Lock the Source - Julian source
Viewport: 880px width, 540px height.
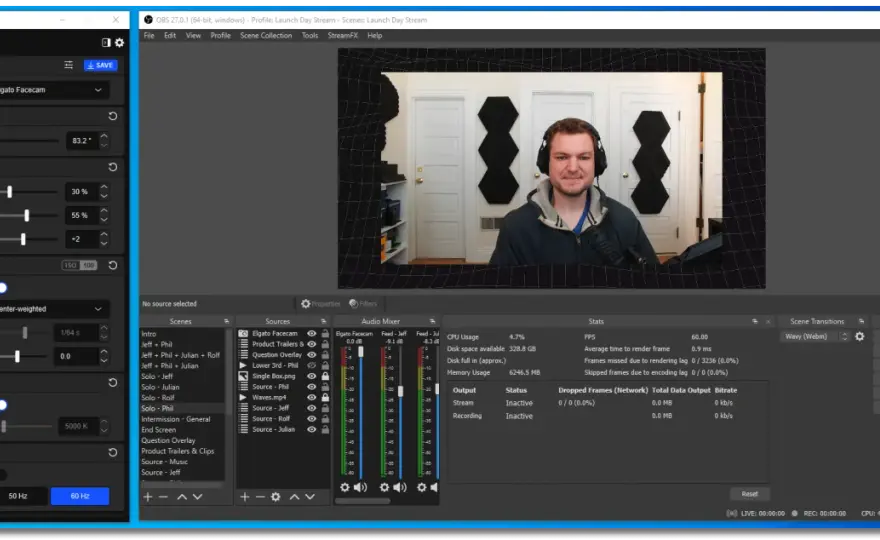click(x=325, y=429)
